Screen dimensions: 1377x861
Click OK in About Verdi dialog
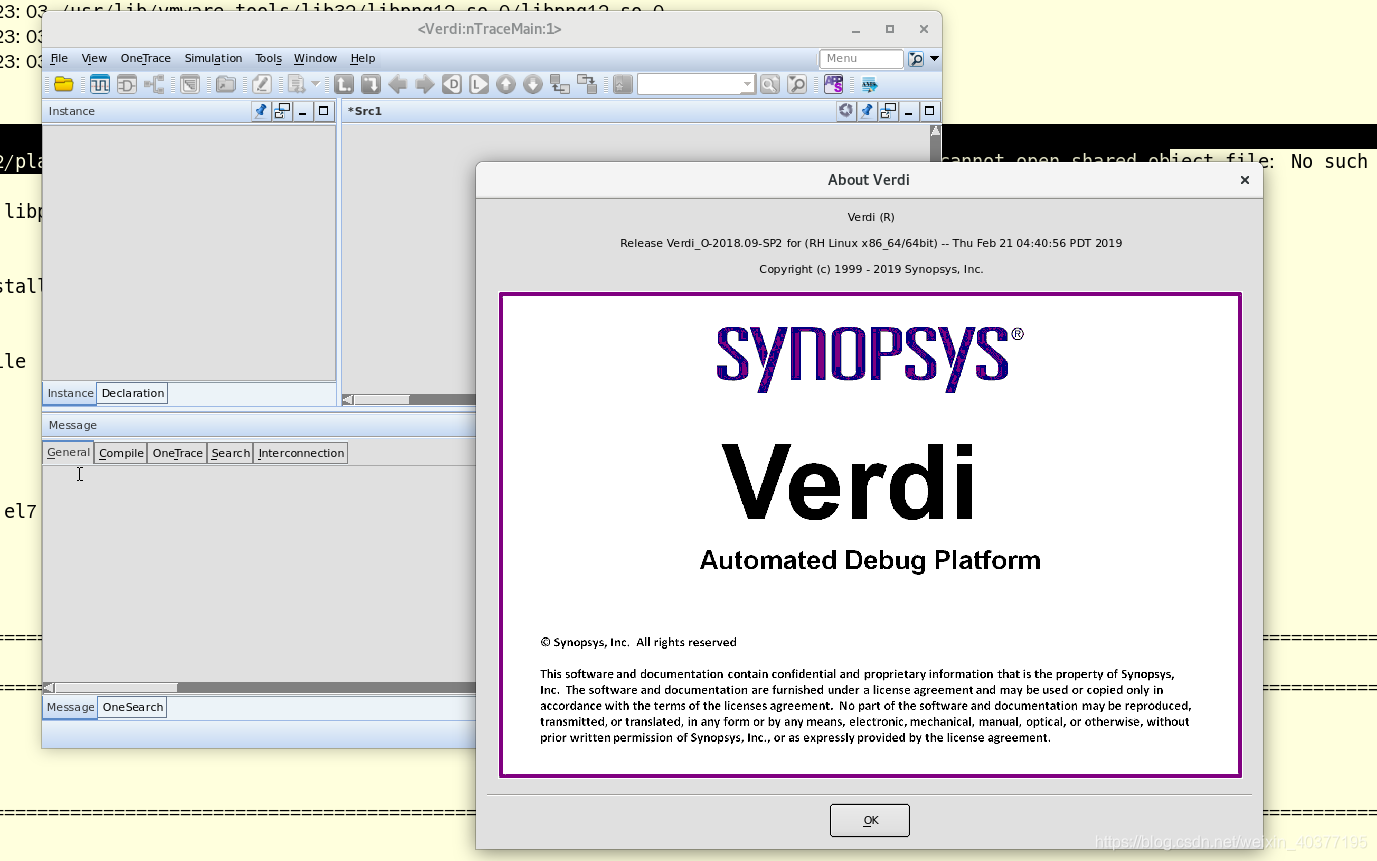point(870,820)
